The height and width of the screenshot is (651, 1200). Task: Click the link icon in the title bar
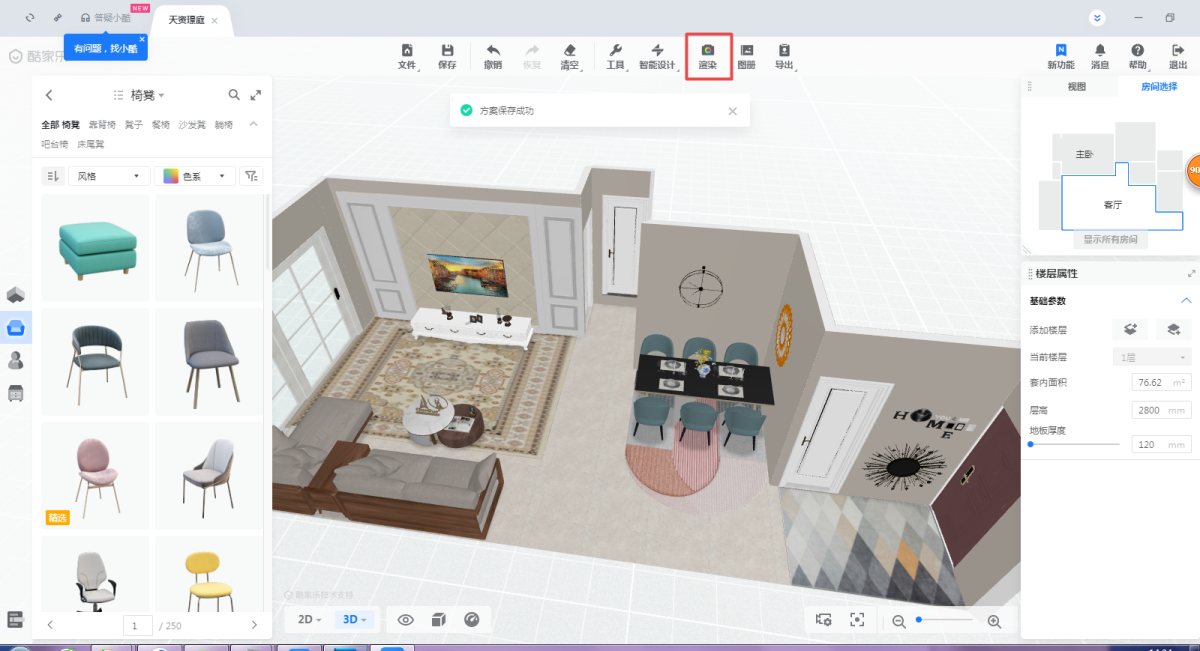[58, 18]
